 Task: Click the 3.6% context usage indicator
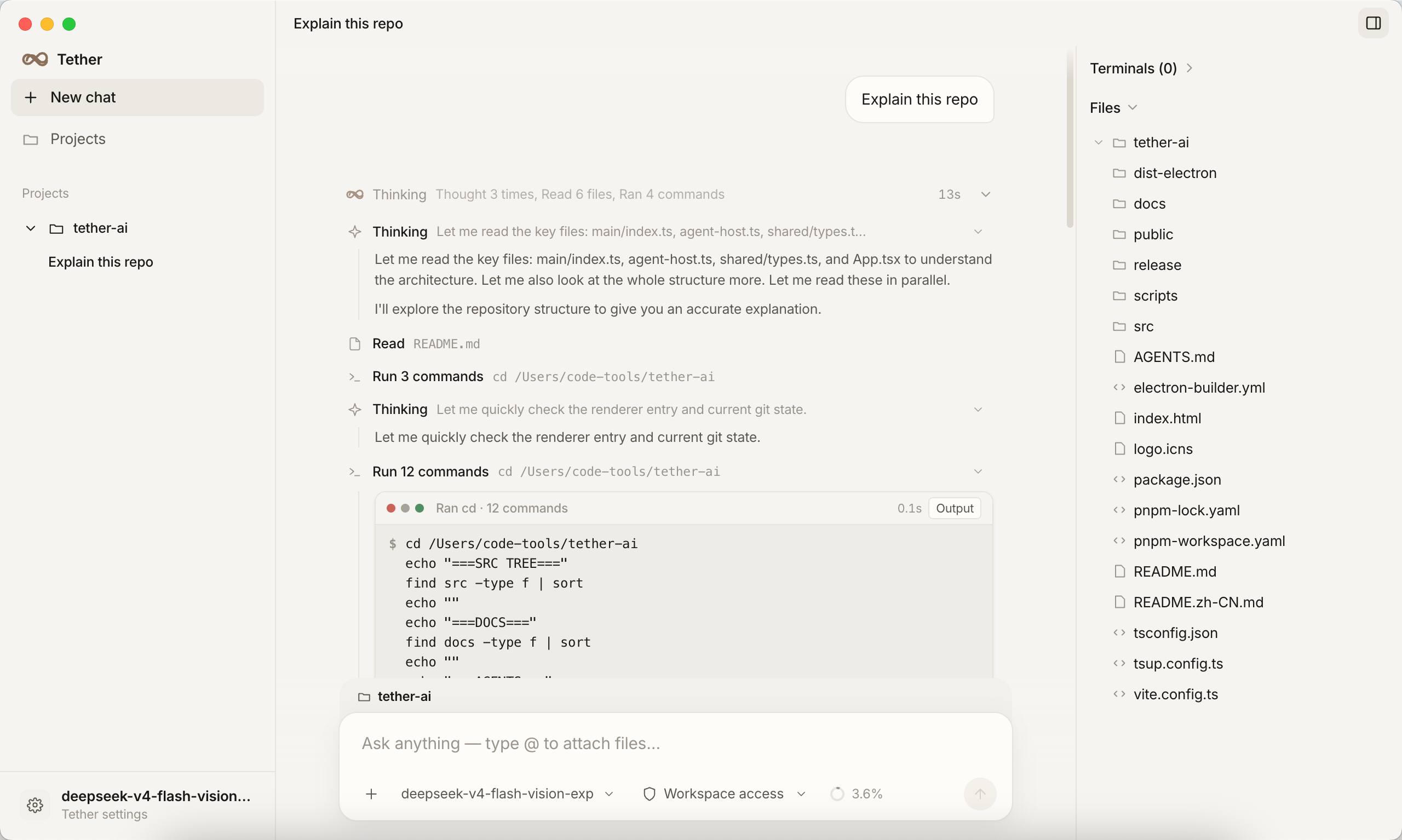[857, 793]
